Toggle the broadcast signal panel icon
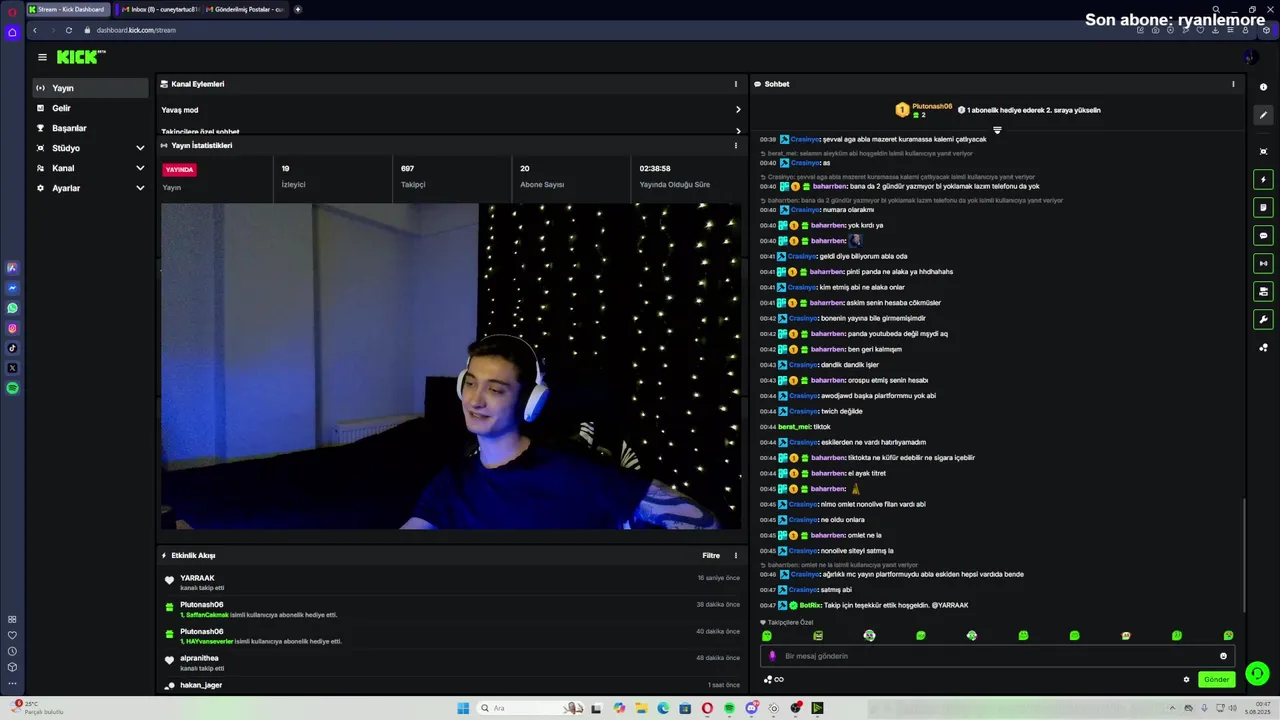Screen dimensions: 1280x720 1263,264
